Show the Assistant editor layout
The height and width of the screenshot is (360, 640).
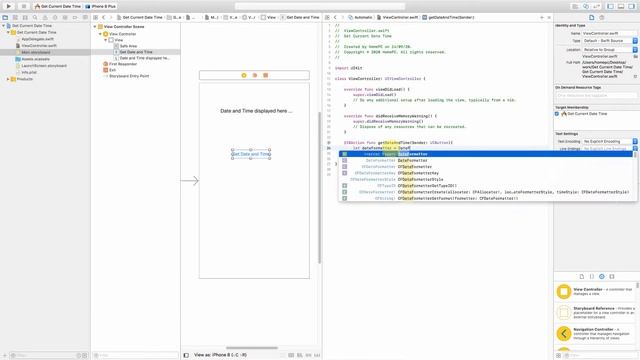click(x=586, y=6)
